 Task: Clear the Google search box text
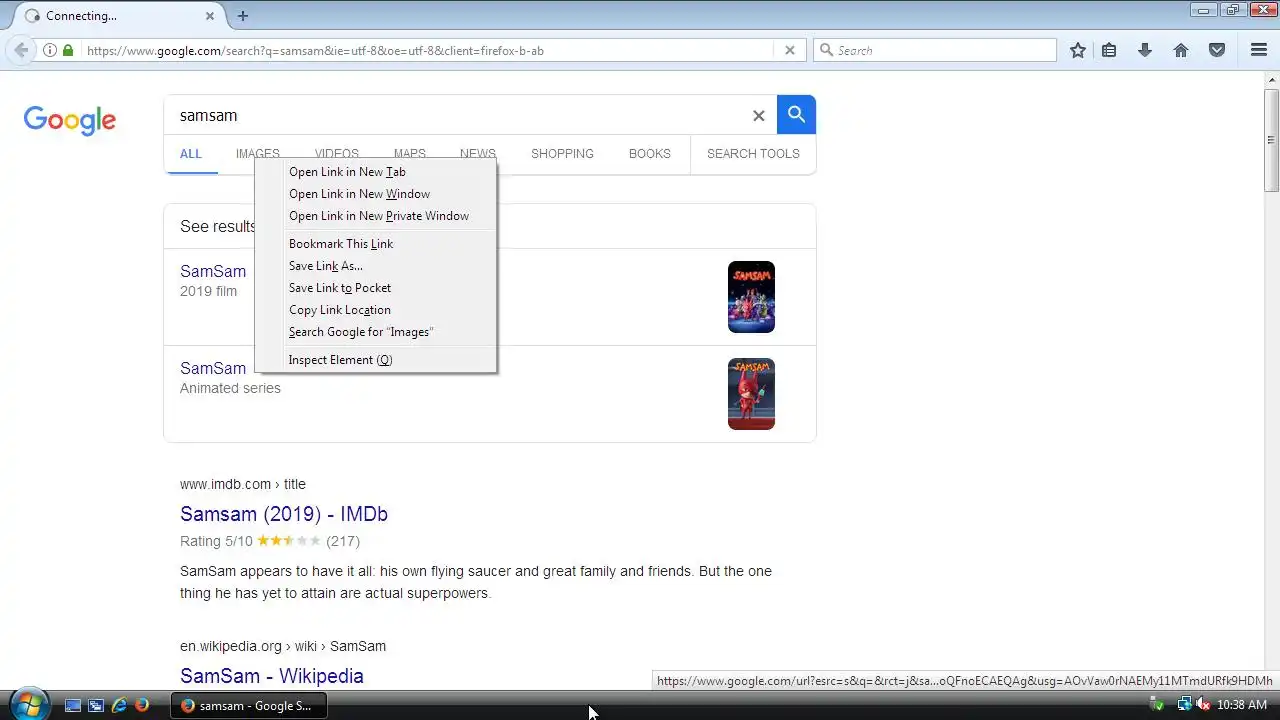[x=759, y=116]
